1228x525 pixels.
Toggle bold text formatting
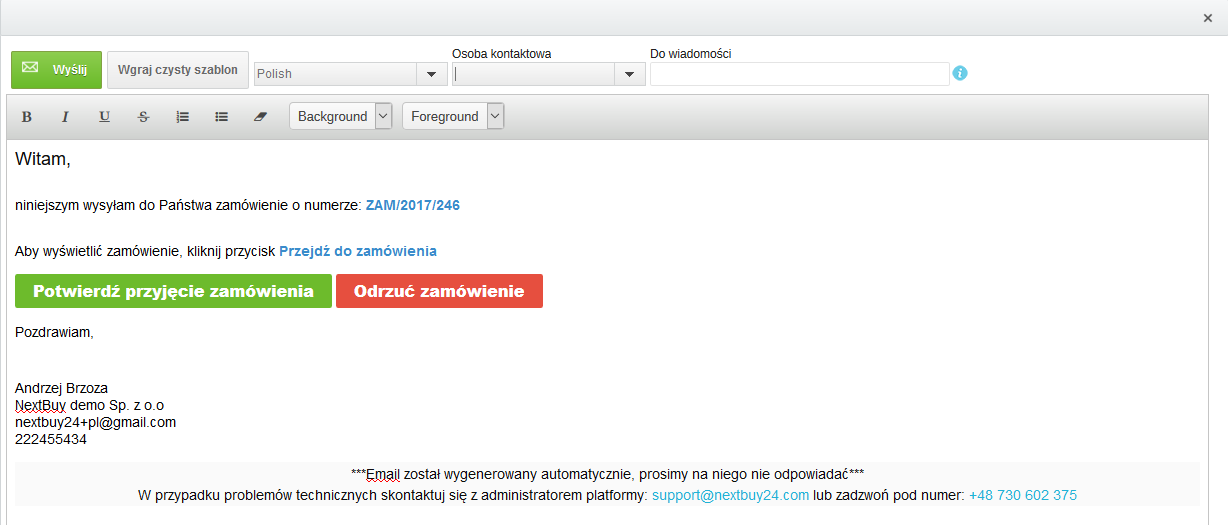pos(27,117)
